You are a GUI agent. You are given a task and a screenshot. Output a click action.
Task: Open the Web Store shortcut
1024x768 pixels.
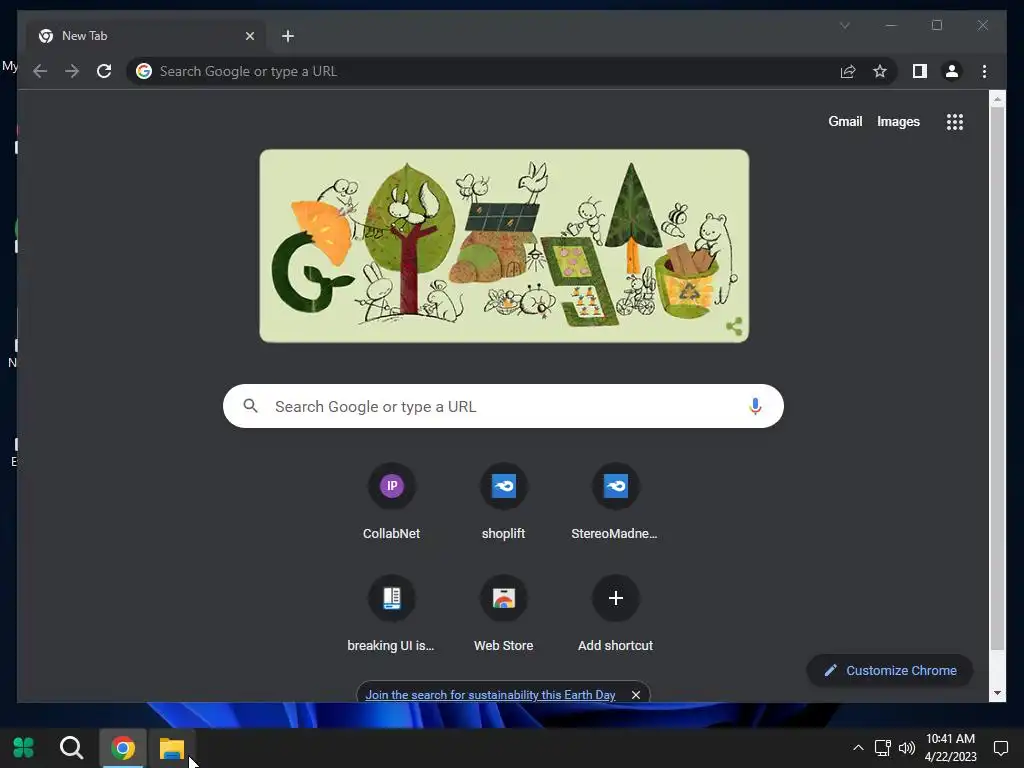coord(504,612)
